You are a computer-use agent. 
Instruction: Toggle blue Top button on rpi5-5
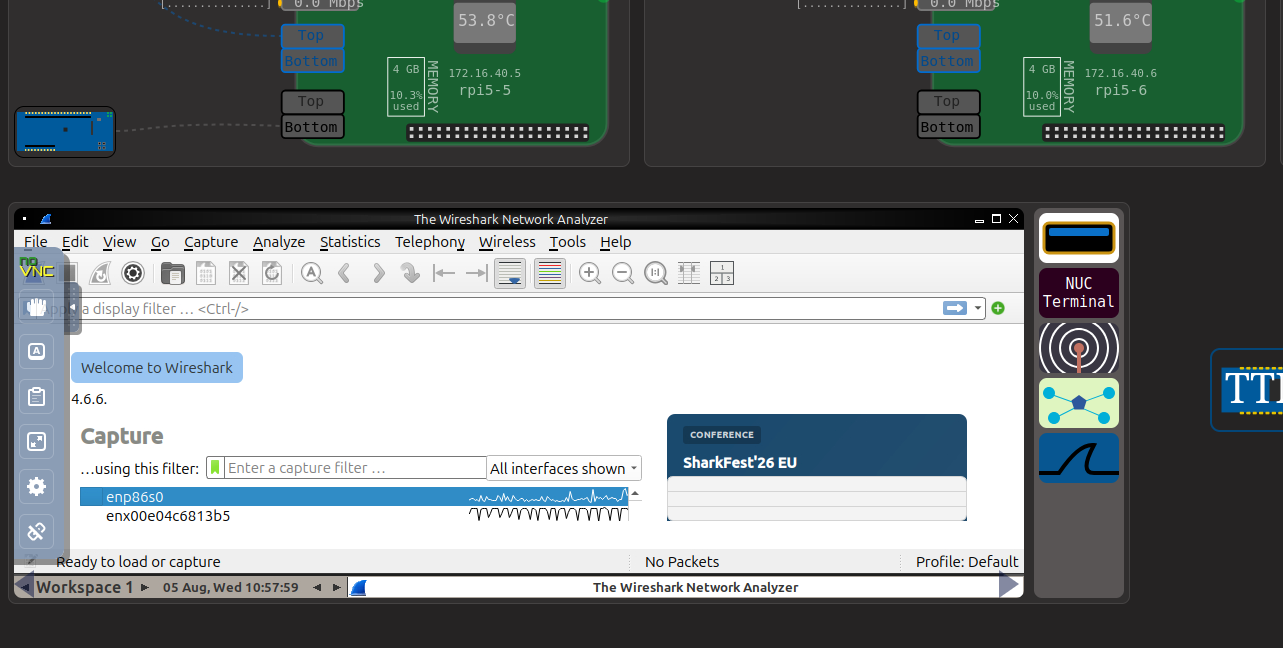pyautogui.click(x=312, y=36)
